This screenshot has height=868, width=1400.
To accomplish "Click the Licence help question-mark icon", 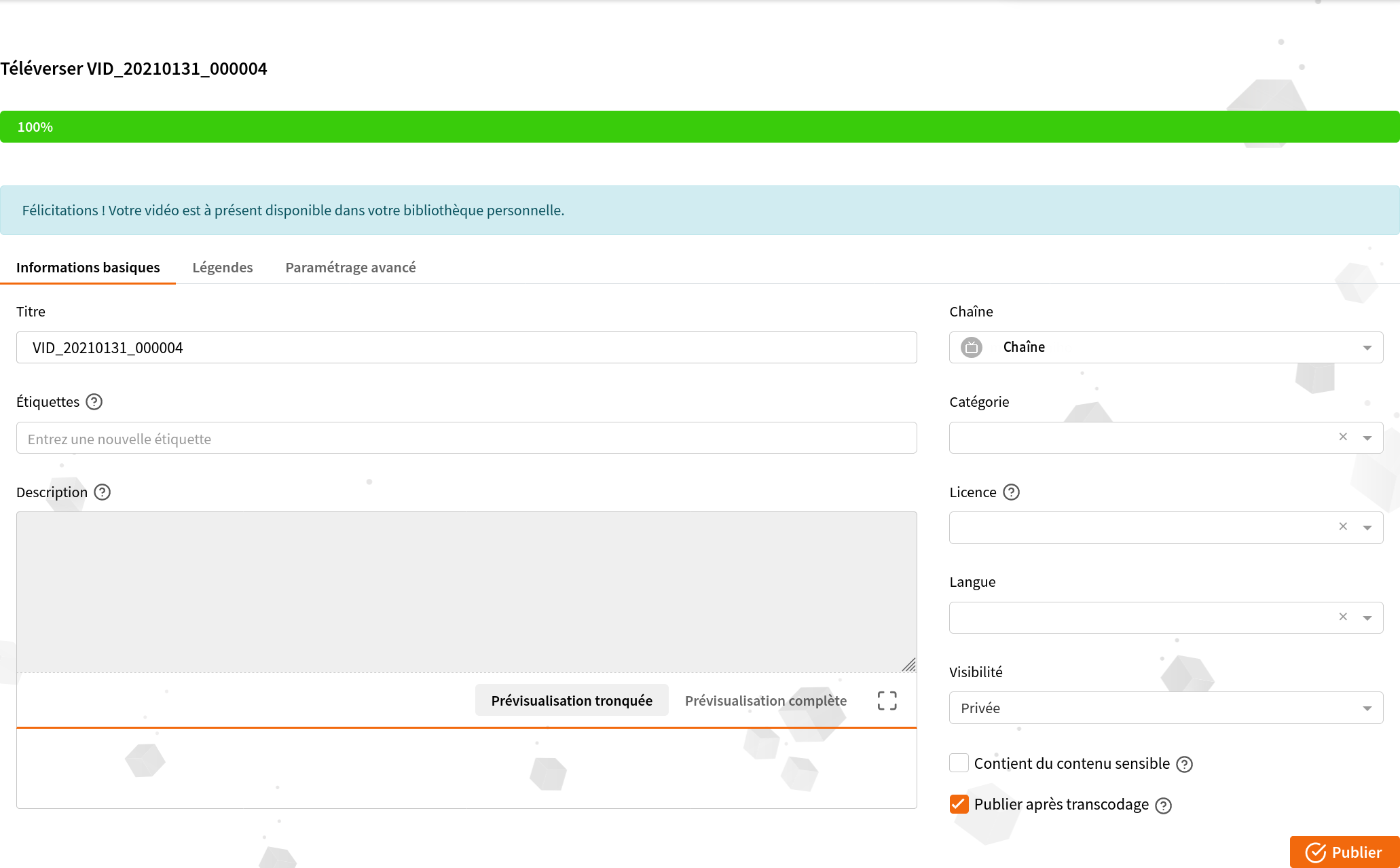I will [x=1011, y=492].
